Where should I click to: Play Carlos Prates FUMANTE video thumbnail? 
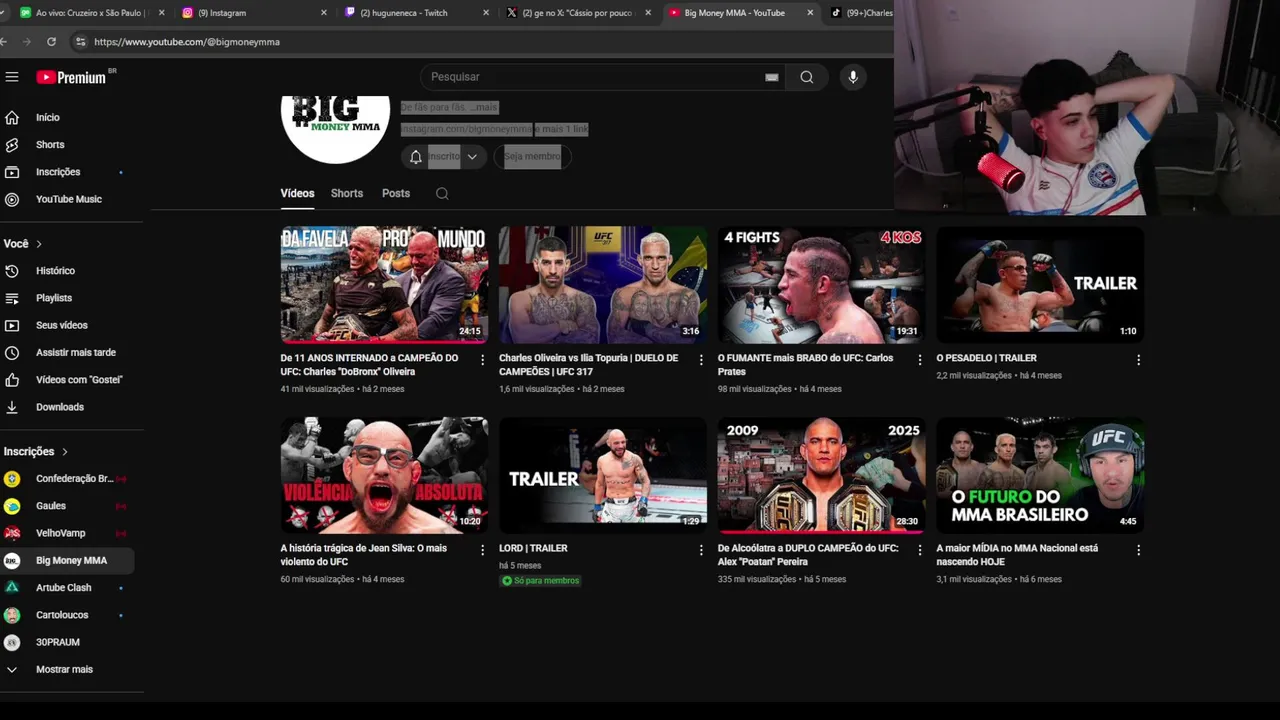tap(821, 284)
